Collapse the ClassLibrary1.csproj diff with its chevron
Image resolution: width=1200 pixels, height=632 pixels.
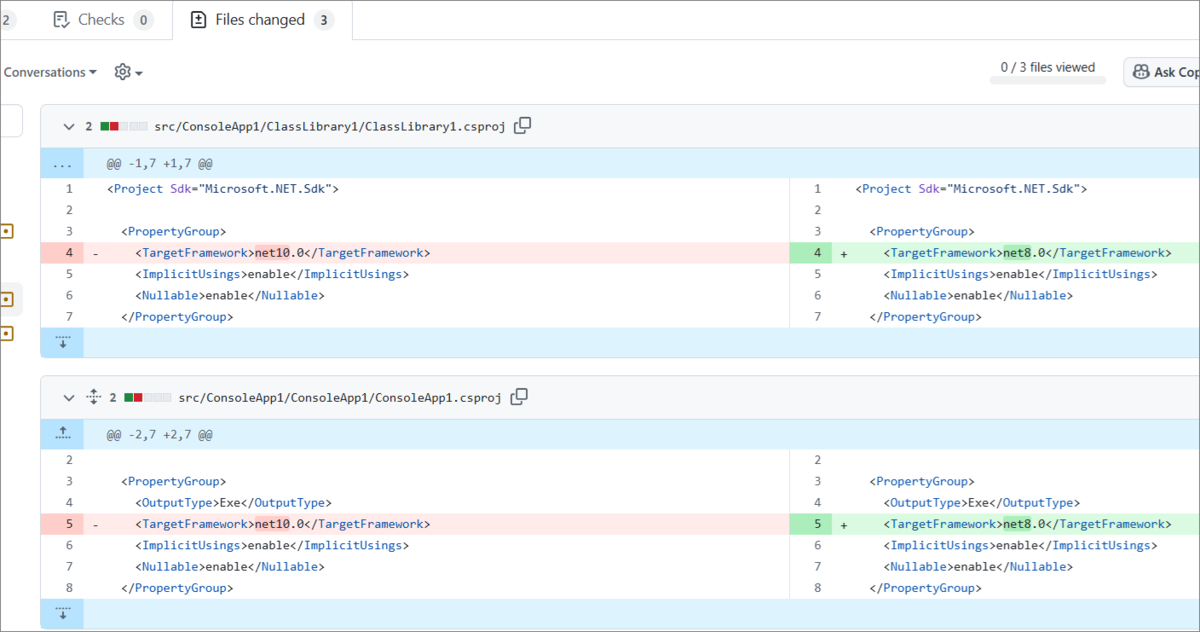coord(68,127)
